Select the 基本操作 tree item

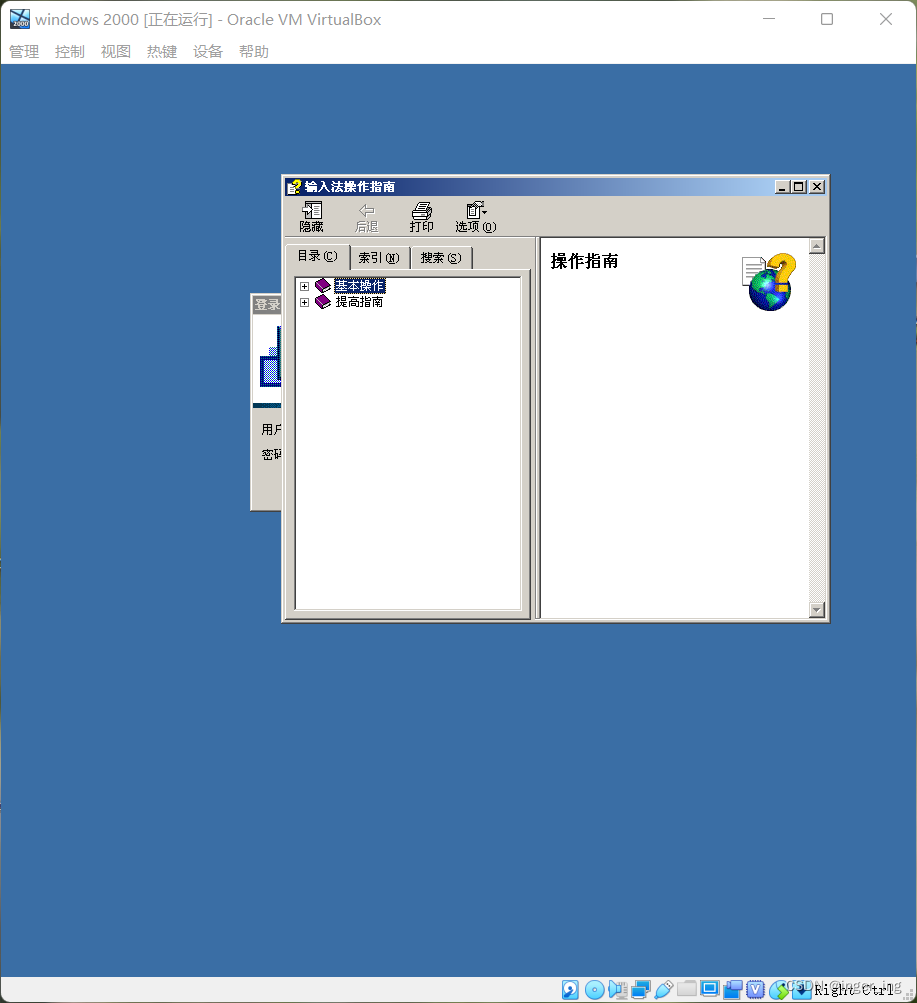359,286
